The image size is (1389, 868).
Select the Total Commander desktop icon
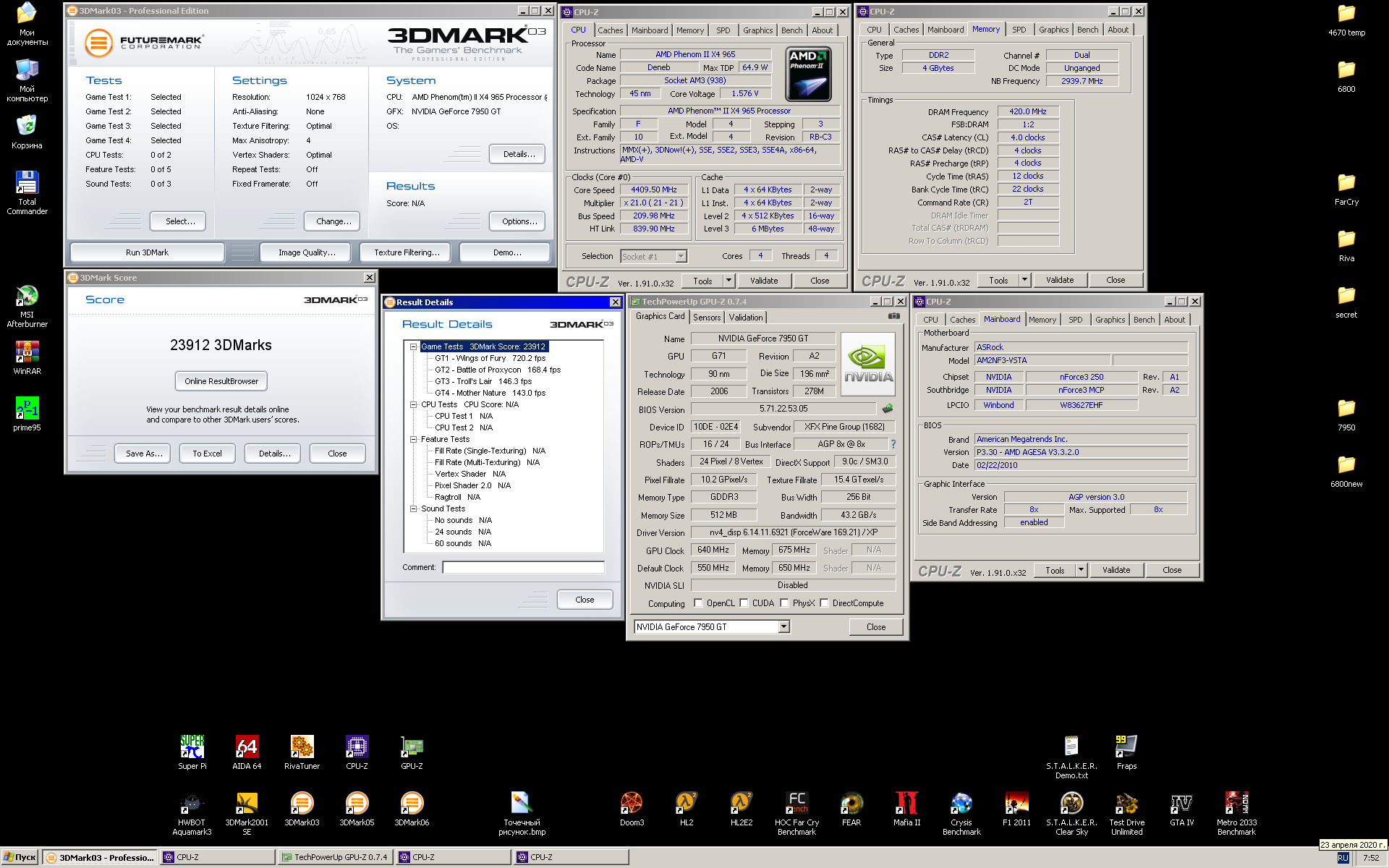tap(27, 192)
